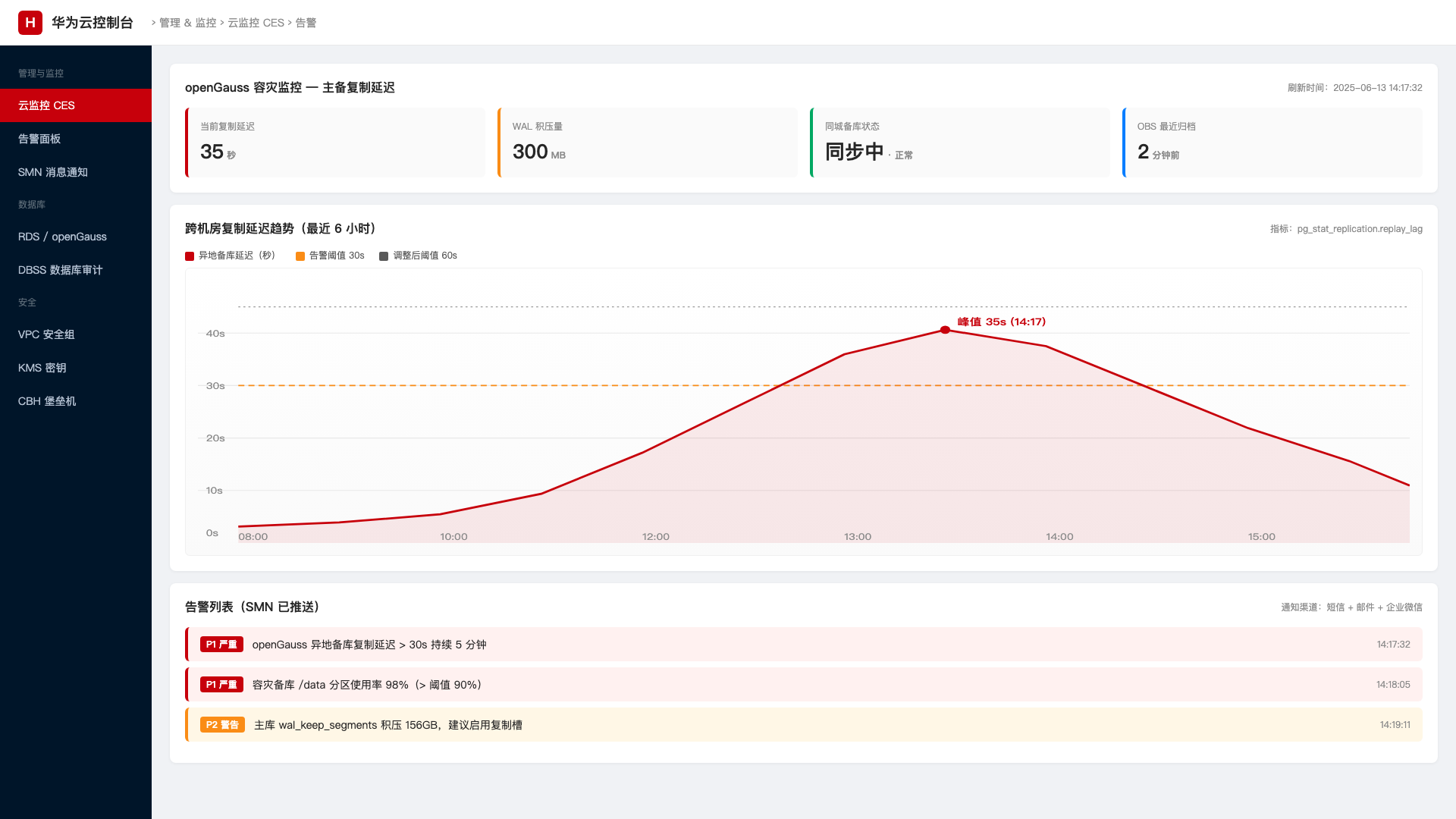This screenshot has width=1456, height=819.
Task: Click the 14:19:11 alarm timestamp
Action: point(1395,725)
